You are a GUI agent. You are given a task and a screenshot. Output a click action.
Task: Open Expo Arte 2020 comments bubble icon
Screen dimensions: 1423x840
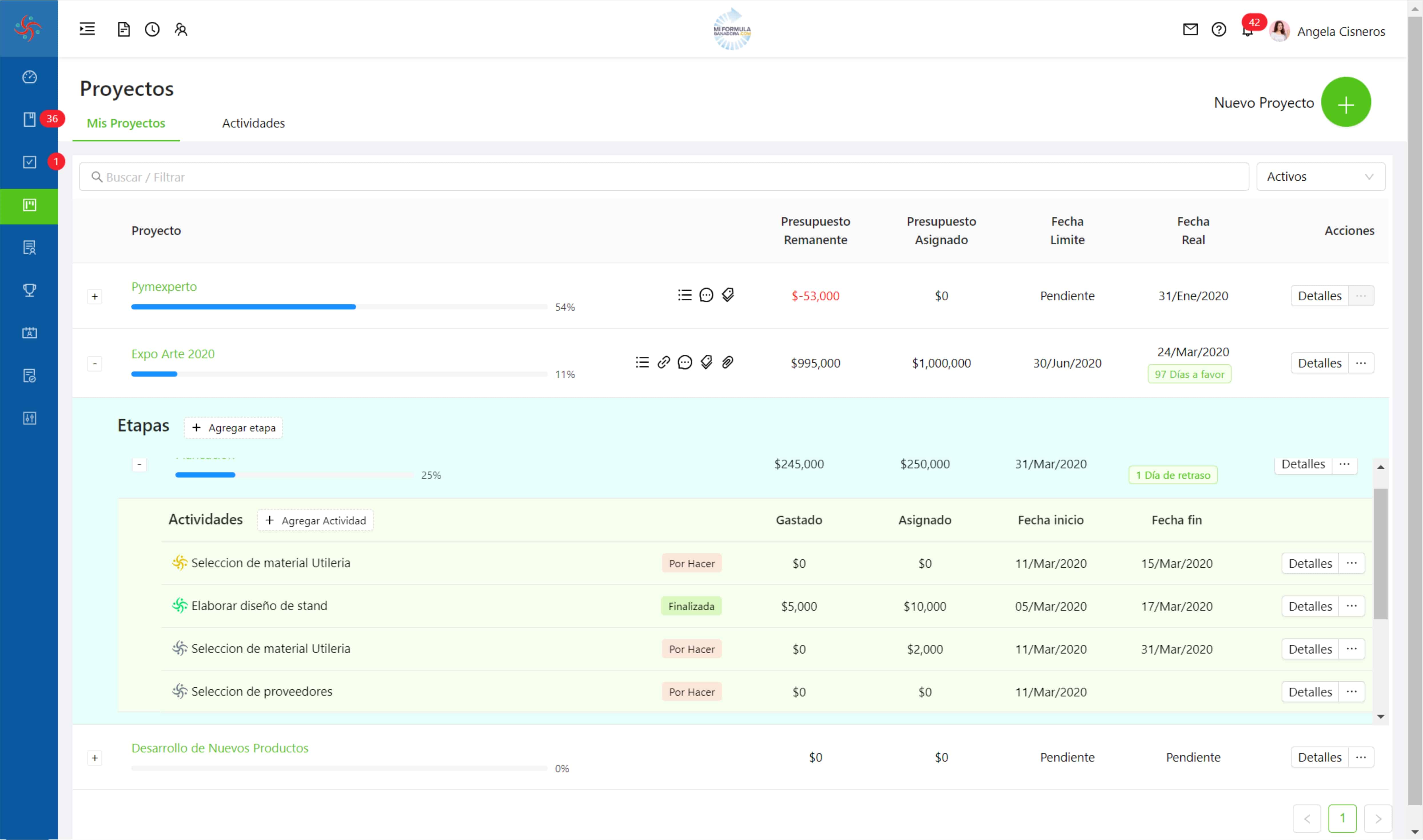(x=684, y=362)
